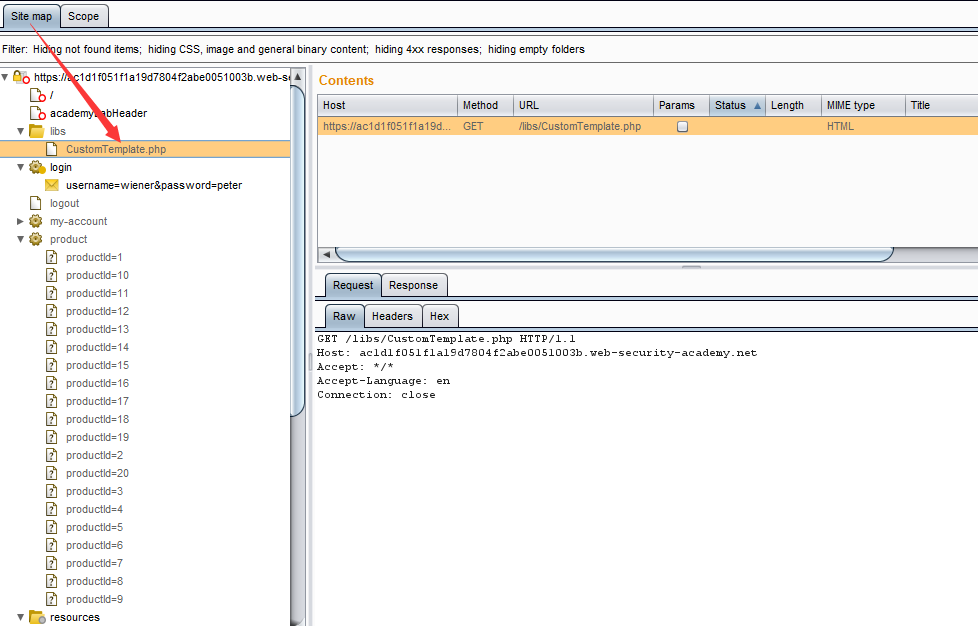Collapse the product tree node

(21, 239)
